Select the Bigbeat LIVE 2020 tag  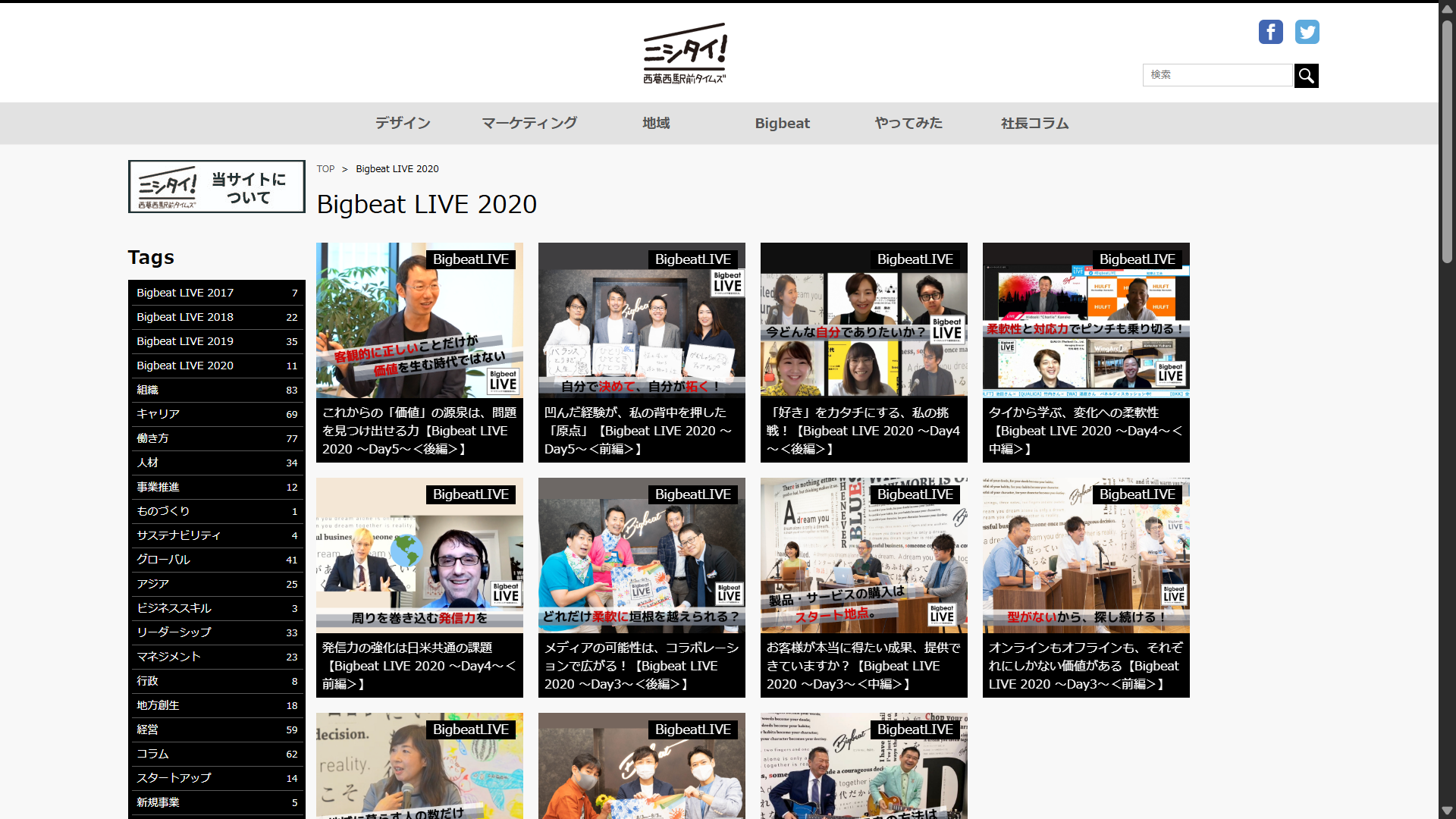[217, 366]
